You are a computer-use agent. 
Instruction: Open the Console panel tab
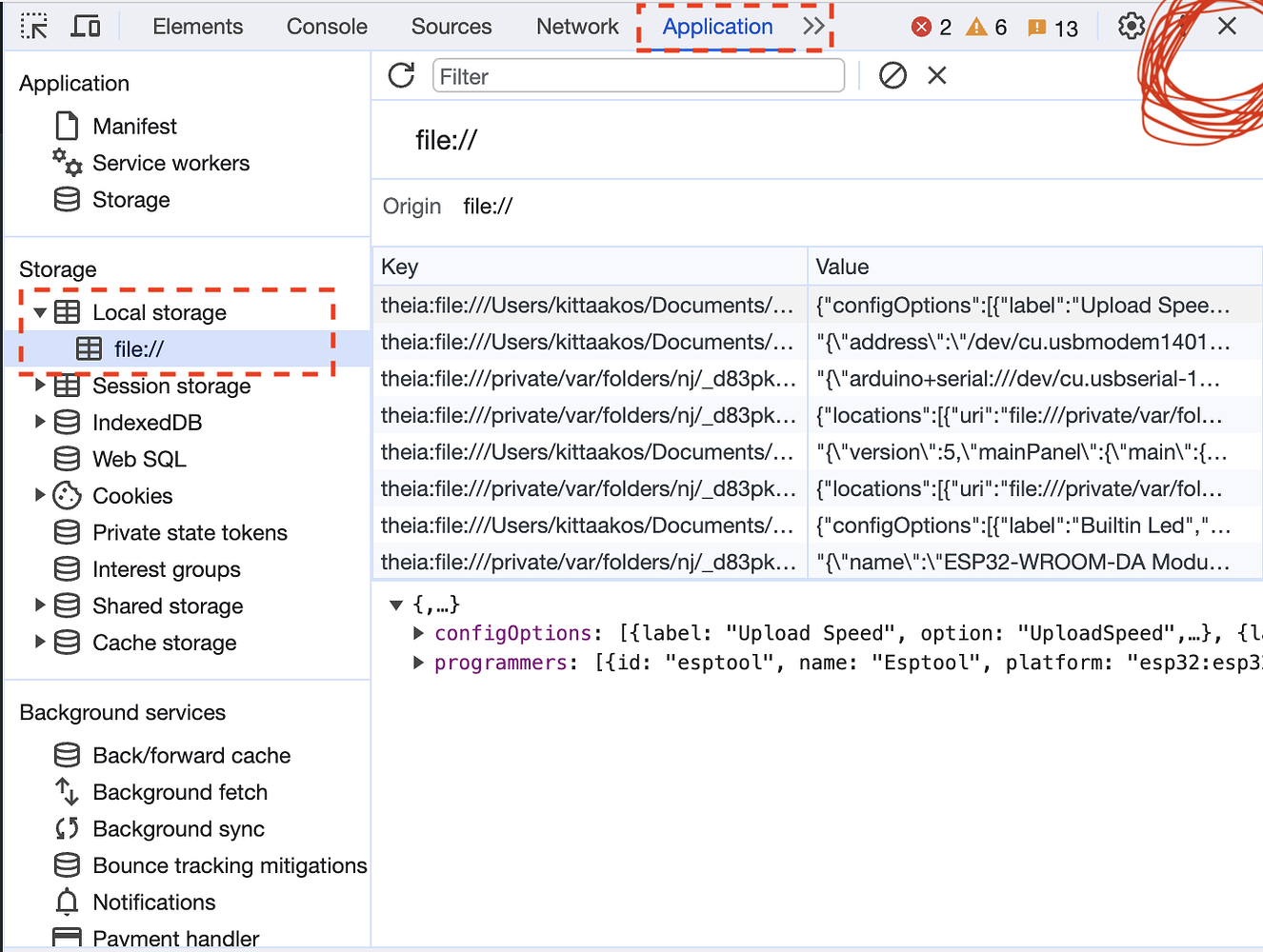[x=327, y=27]
